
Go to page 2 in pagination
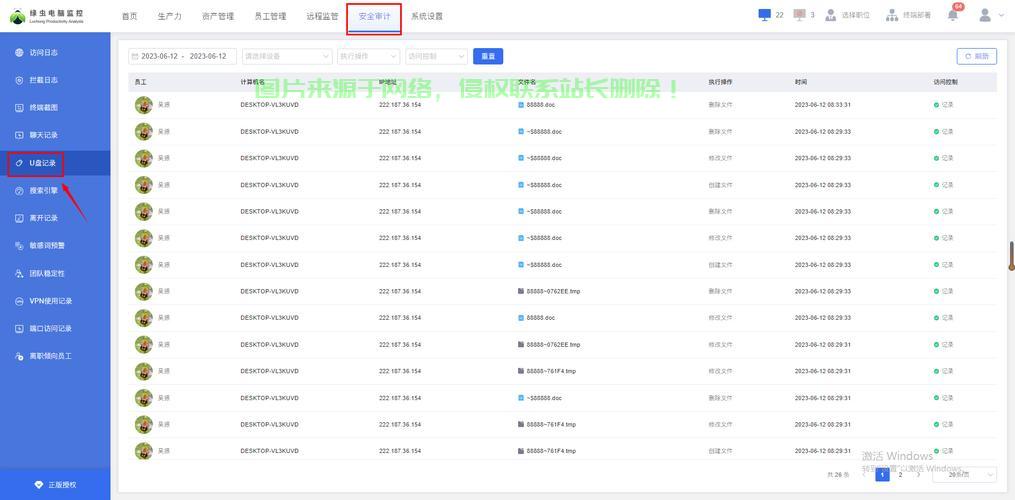[900, 475]
